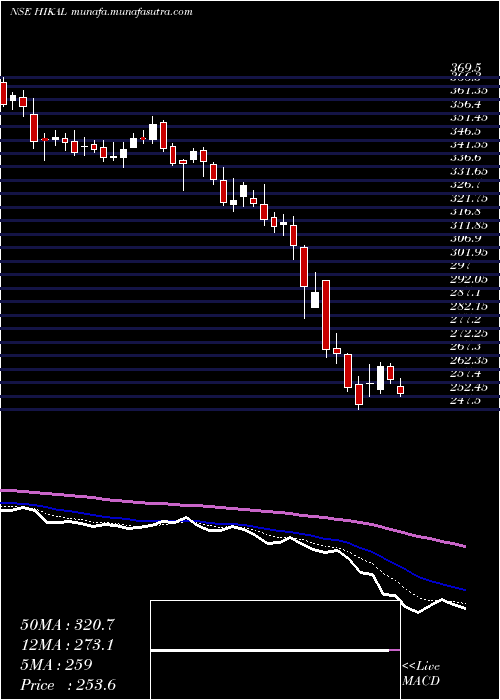
Task: Select the 336.6 price level label
Action: coord(467,158)
